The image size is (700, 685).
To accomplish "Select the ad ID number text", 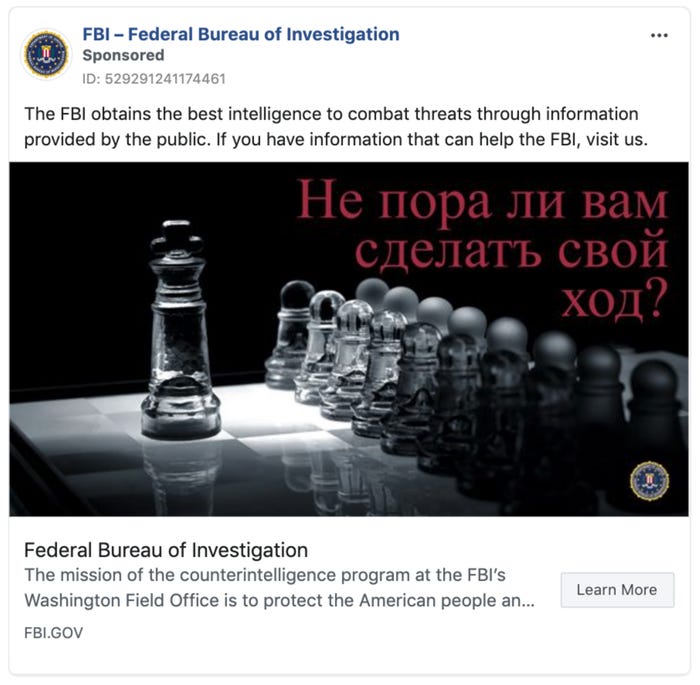I will tap(154, 78).
